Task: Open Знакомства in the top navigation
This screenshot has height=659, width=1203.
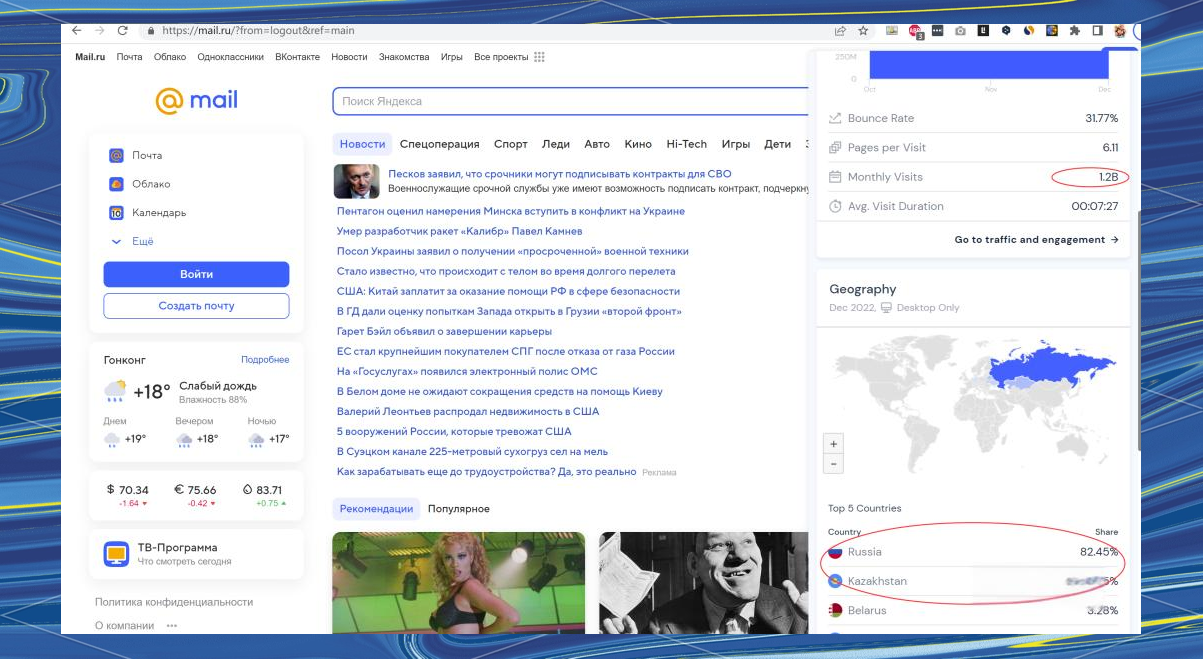Action: [x=404, y=57]
